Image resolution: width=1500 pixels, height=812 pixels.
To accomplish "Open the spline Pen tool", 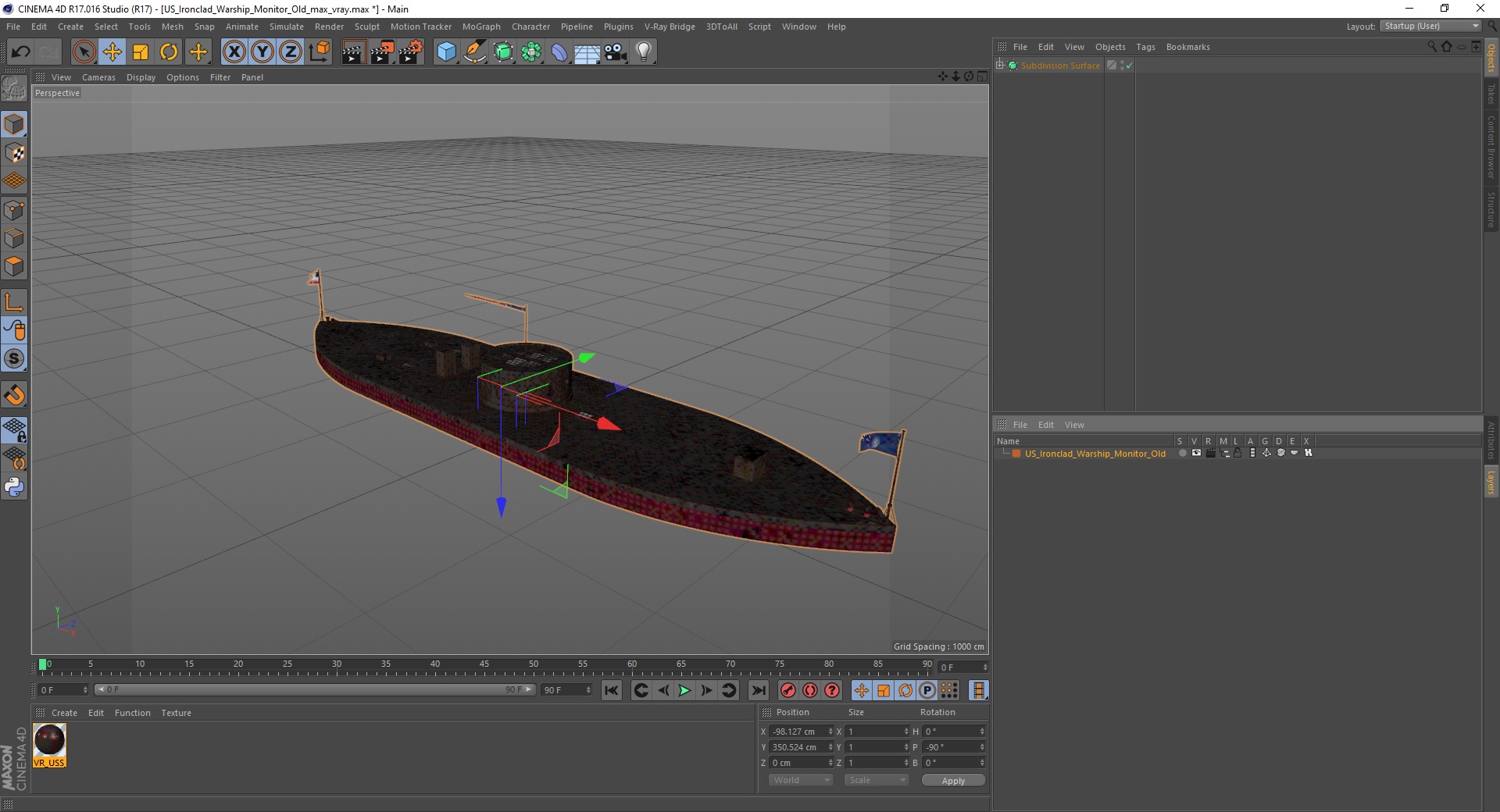I will pos(475,52).
